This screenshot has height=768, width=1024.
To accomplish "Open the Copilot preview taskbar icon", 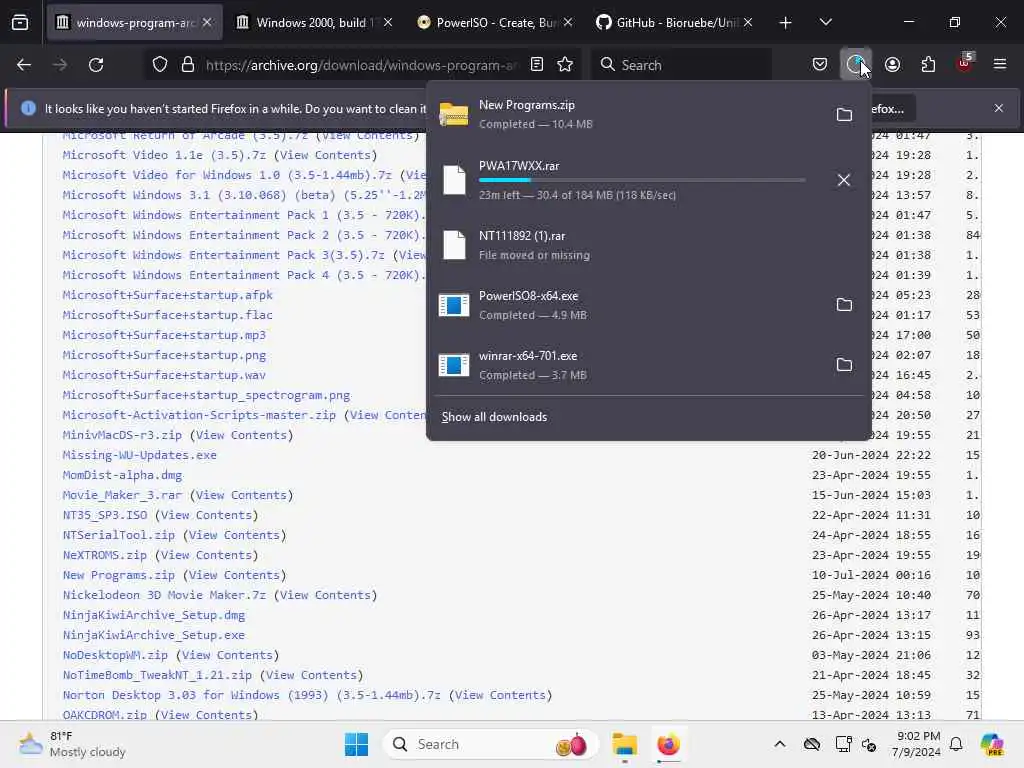I will [992, 744].
